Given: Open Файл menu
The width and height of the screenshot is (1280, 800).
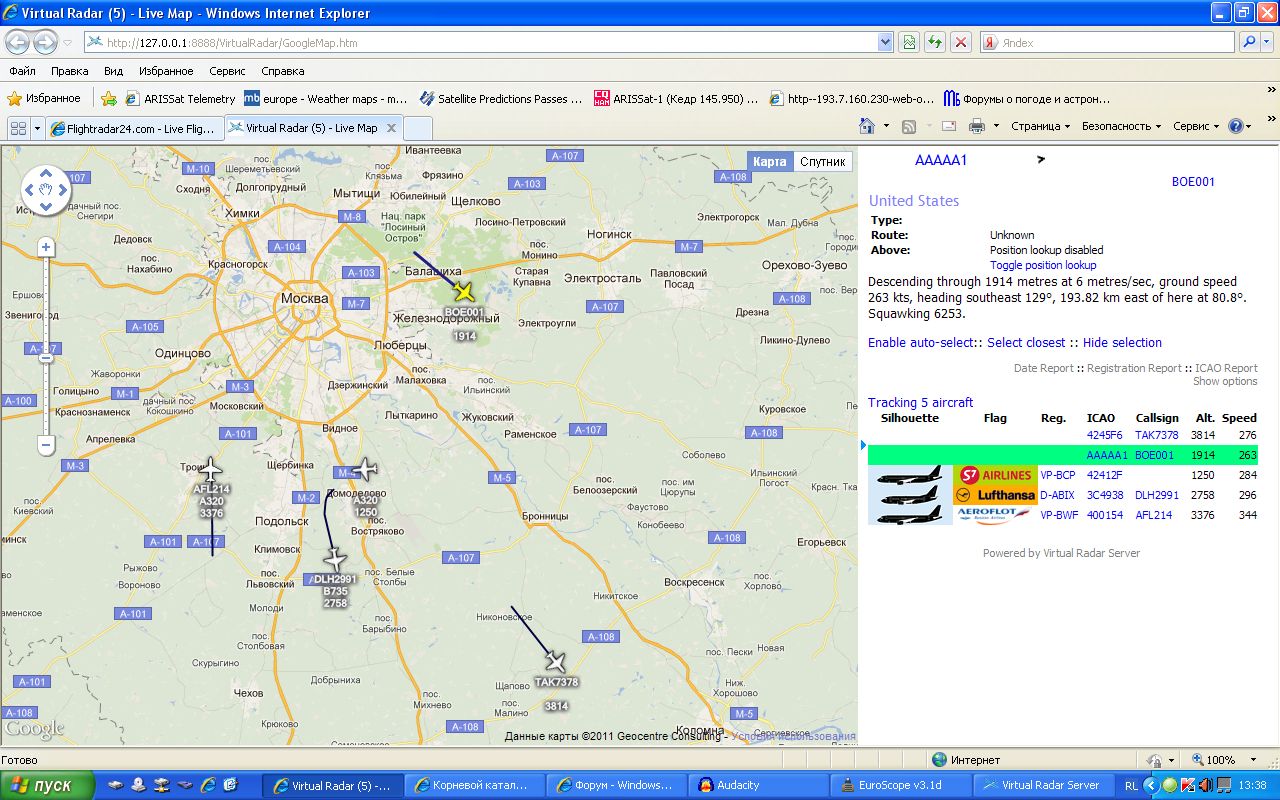Looking at the screenshot, I should tap(22, 71).
